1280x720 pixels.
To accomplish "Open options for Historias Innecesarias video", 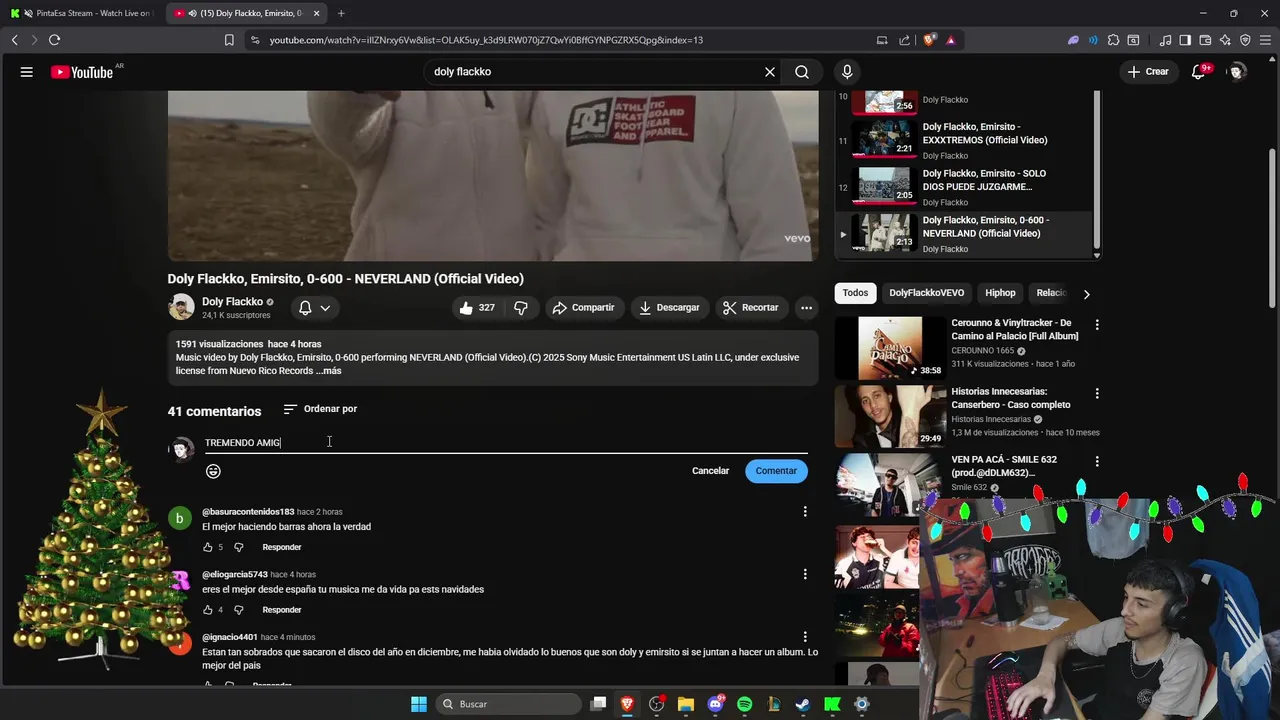I will pos(1097,393).
